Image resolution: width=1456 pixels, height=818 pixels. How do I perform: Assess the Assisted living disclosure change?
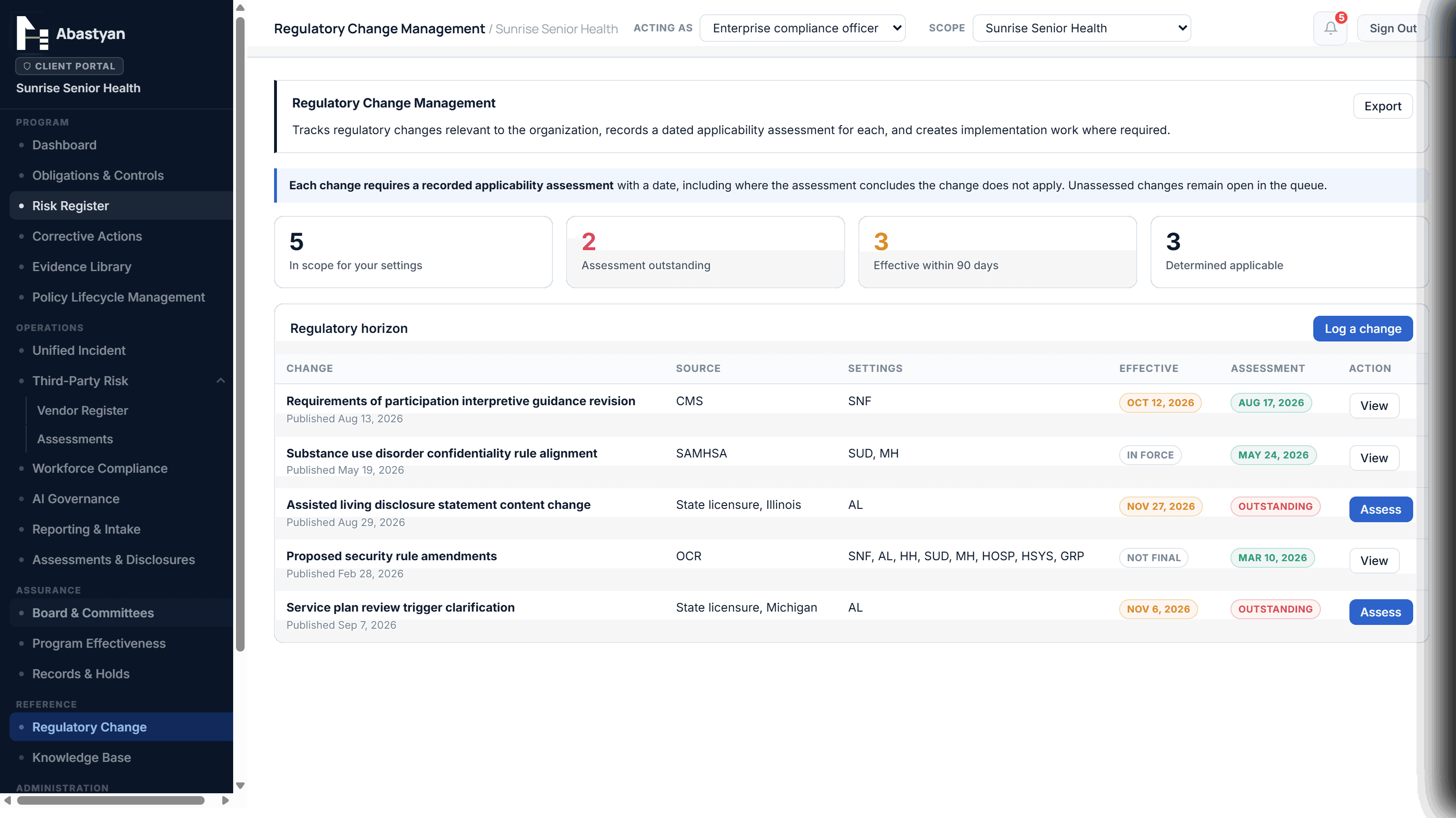pyautogui.click(x=1380, y=509)
